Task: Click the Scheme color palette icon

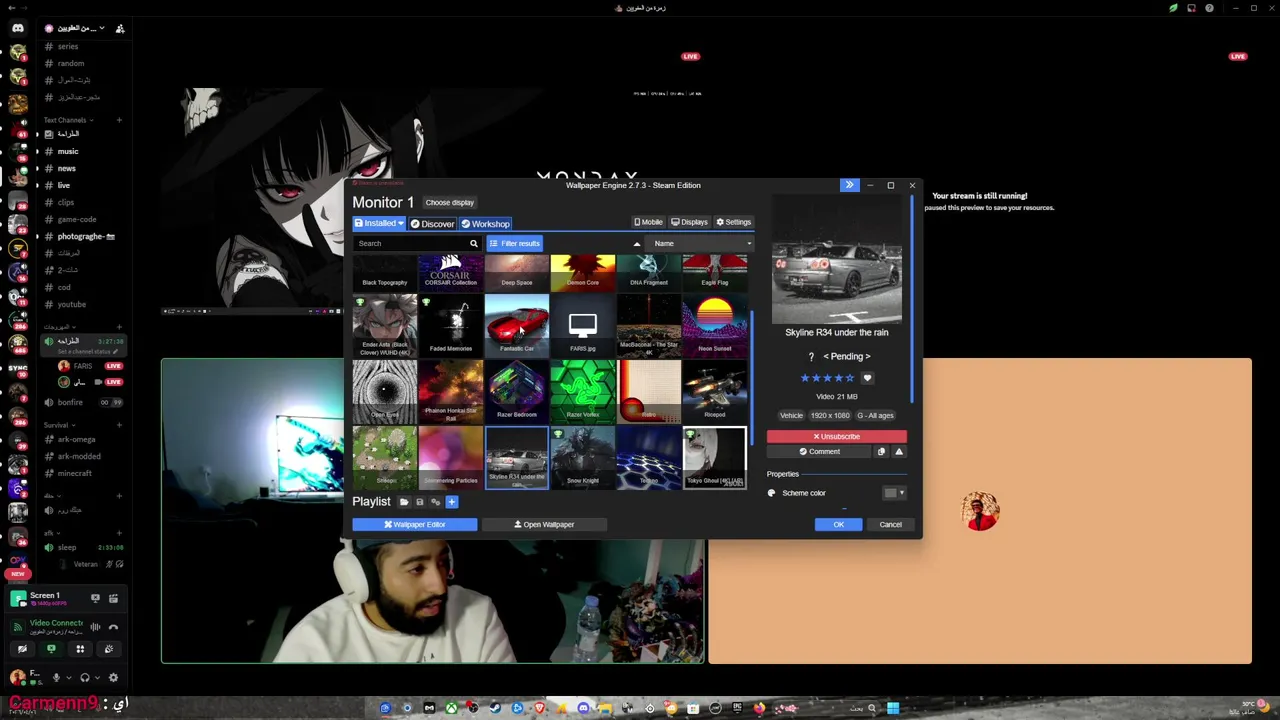Action: click(771, 493)
